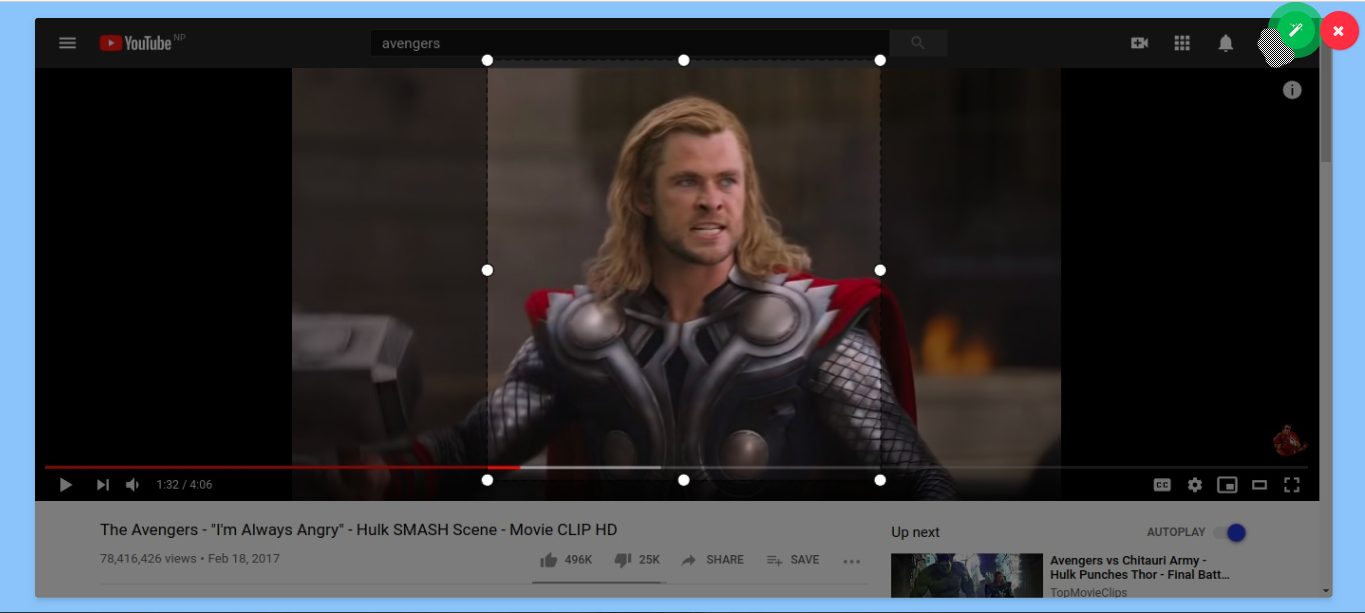Open the Avengers vs Chitauri Army thumbnail

pos(967,576)
